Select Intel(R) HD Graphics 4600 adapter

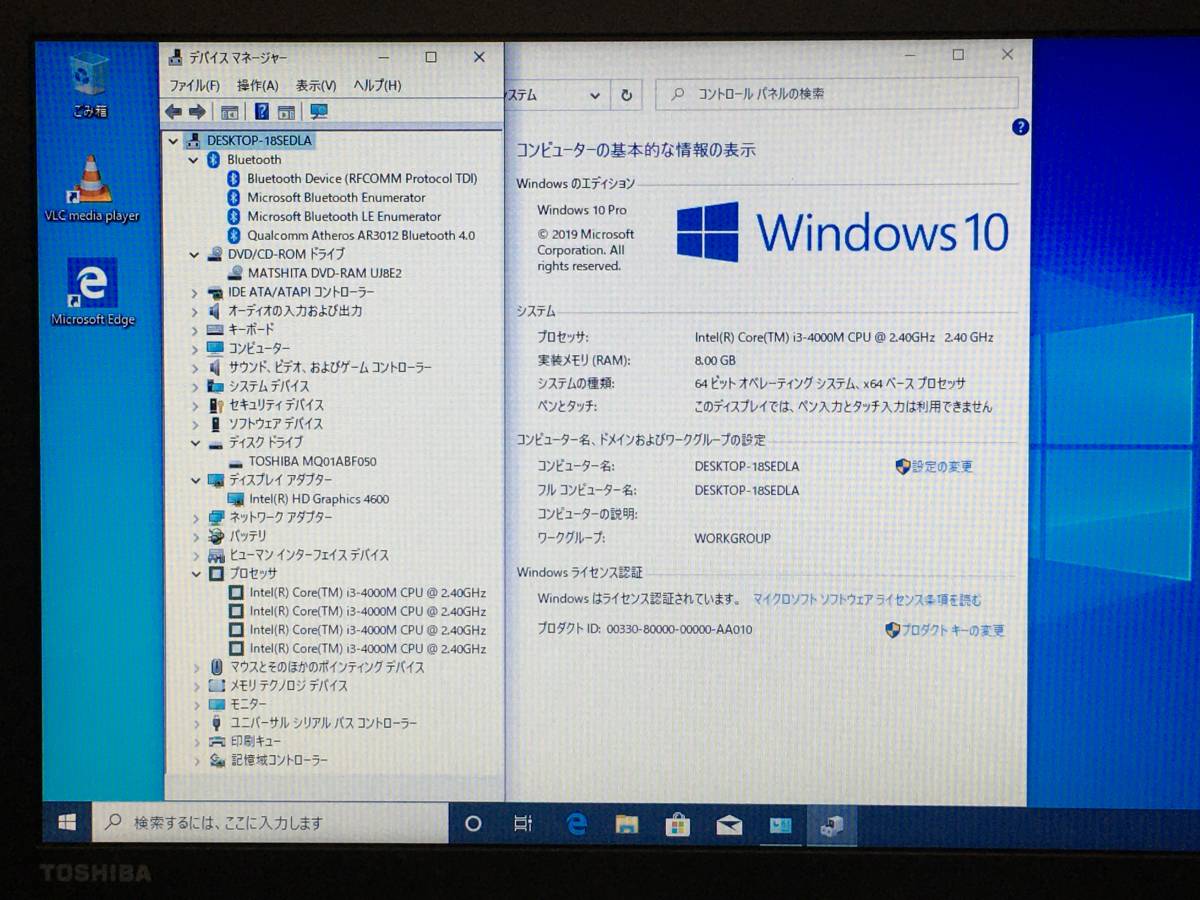coord(319,499)
